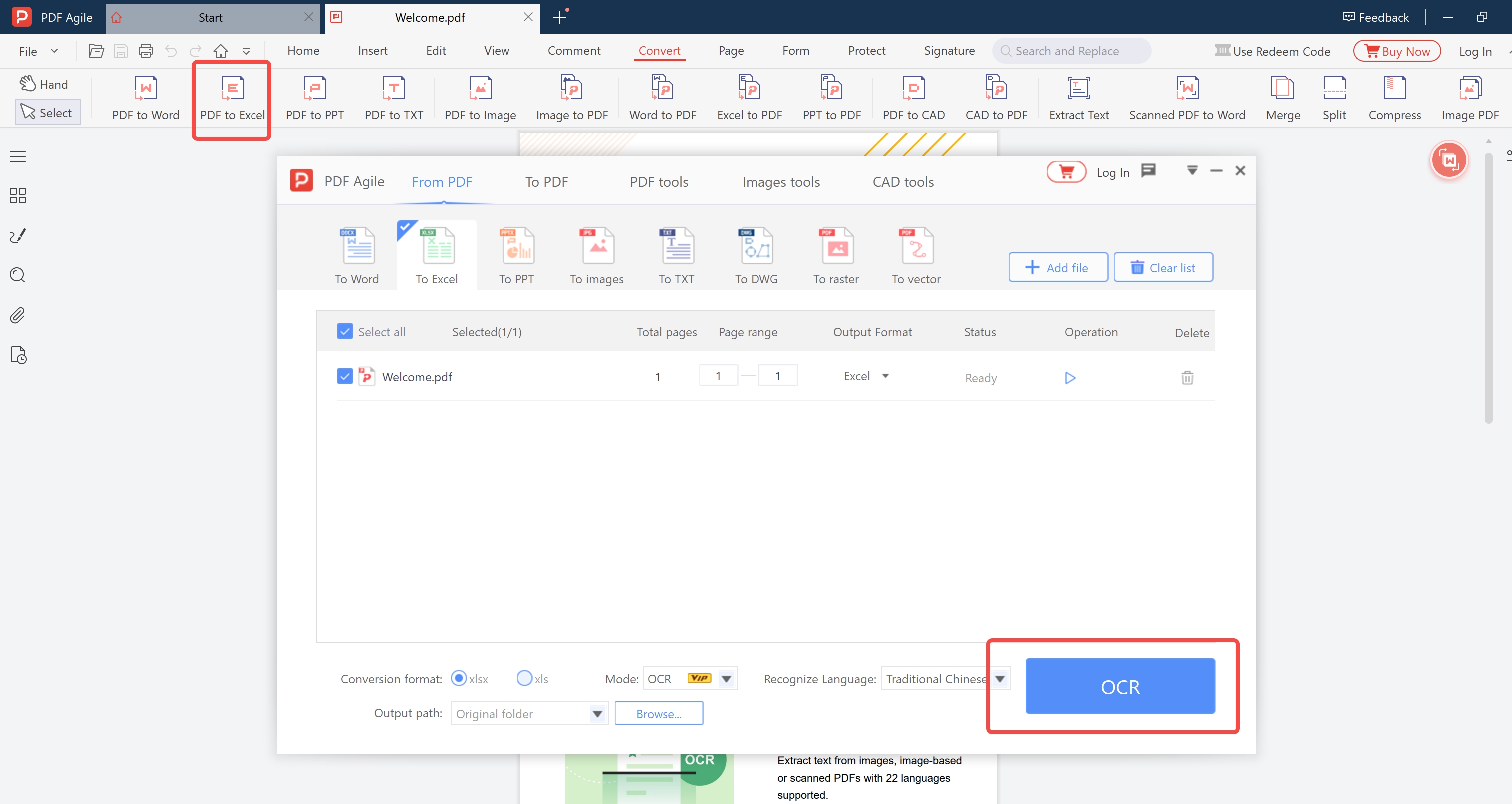Open the Excel output format dropdown
Viewport: 1512px width, 804px height.
click(867, 376)
